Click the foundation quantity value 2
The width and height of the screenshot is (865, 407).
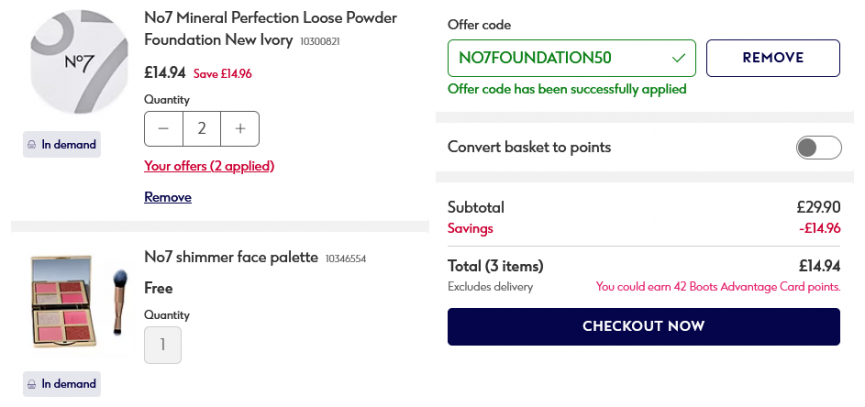[201, 129]
